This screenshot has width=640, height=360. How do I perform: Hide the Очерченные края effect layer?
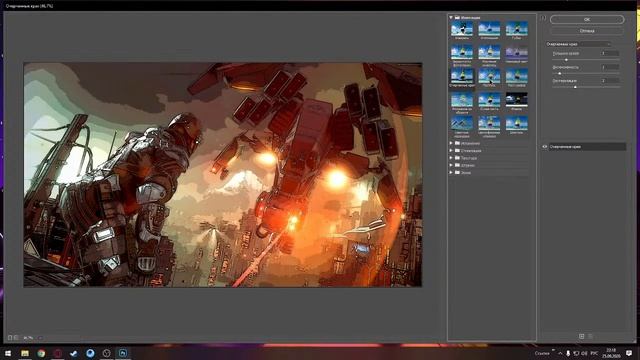pyautogui.click(x=544, y=147)
